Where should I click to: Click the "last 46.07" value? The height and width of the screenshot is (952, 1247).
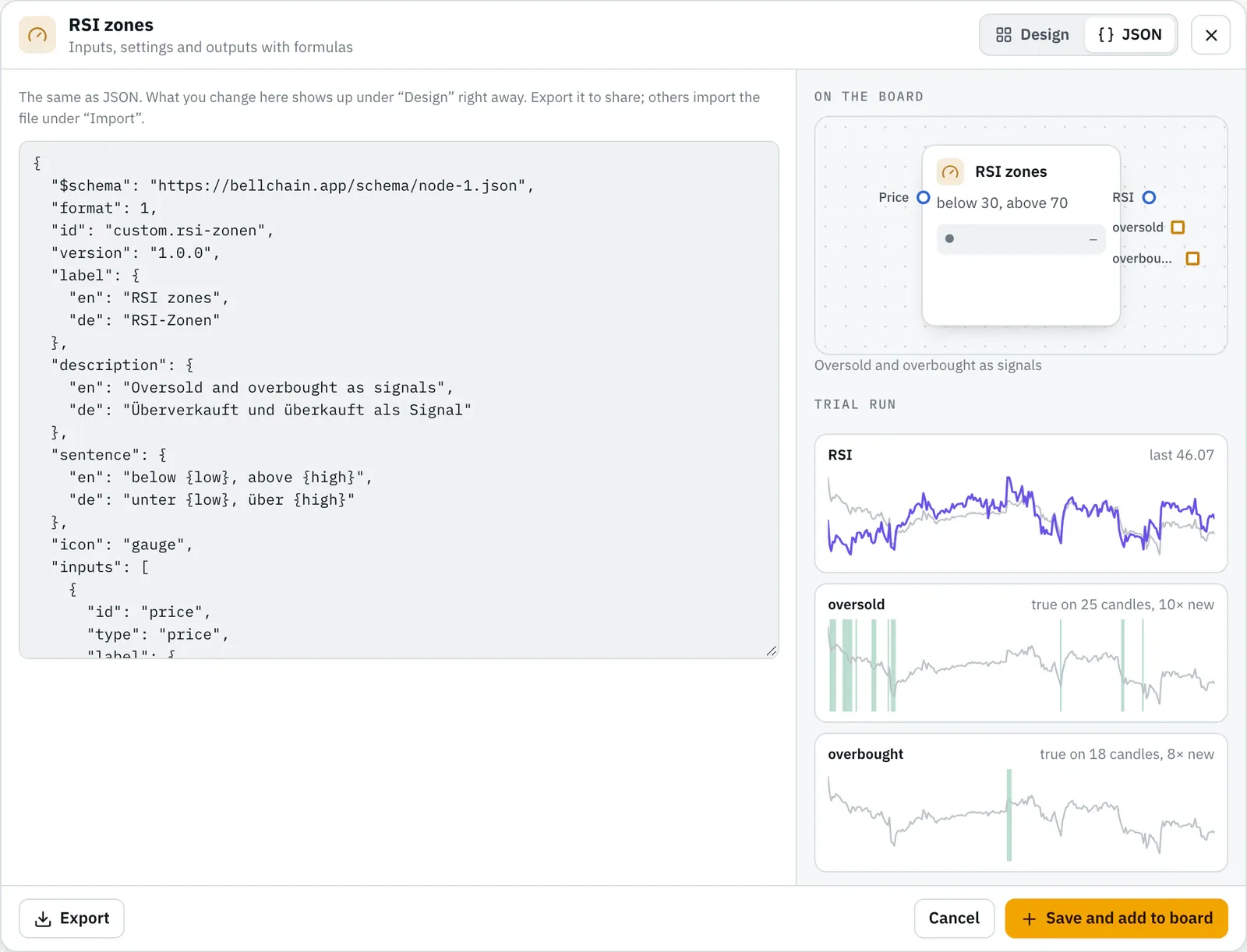point(1182,455)
